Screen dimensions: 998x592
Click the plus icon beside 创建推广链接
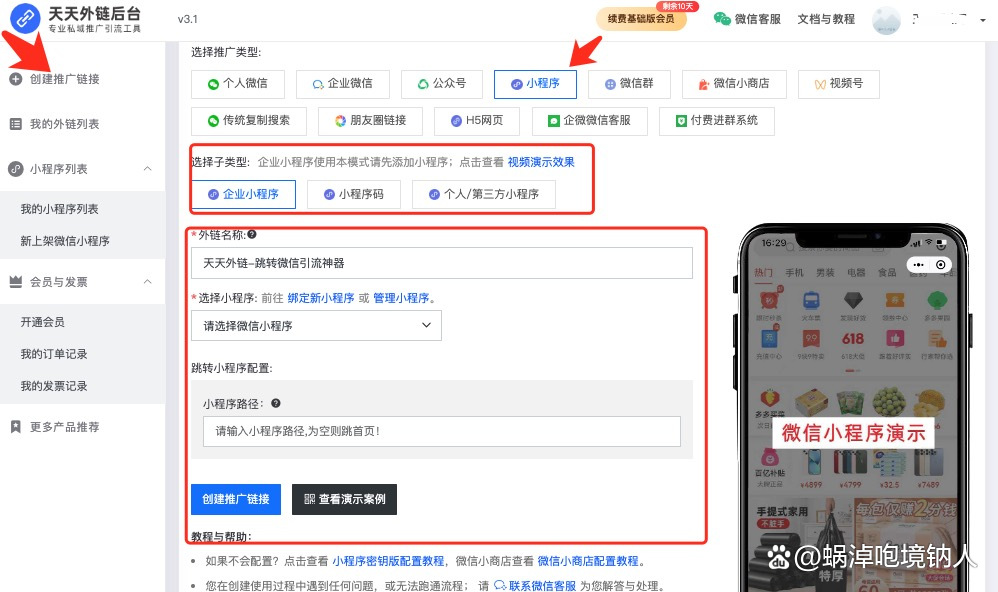tap(16, 79)
